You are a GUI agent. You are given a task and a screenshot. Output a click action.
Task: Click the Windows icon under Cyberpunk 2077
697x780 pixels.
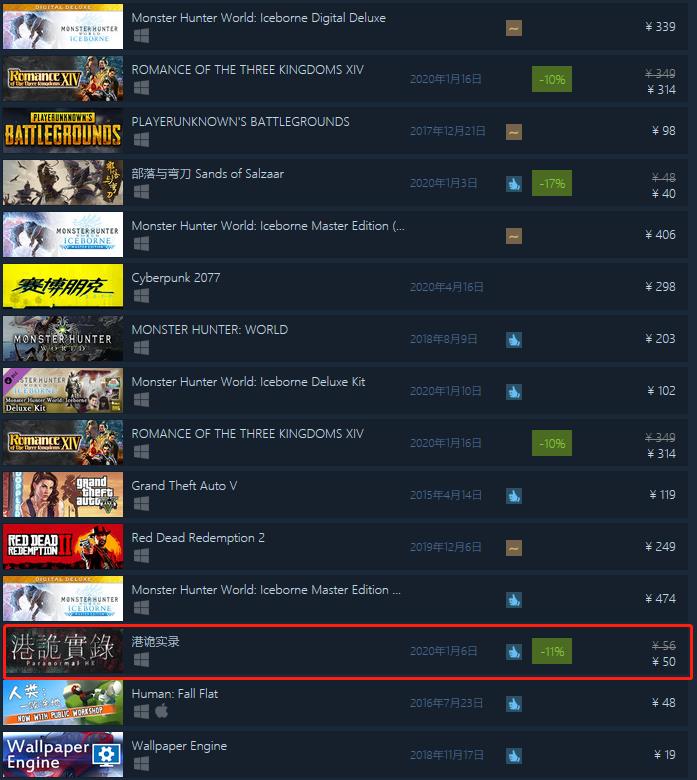141,296
